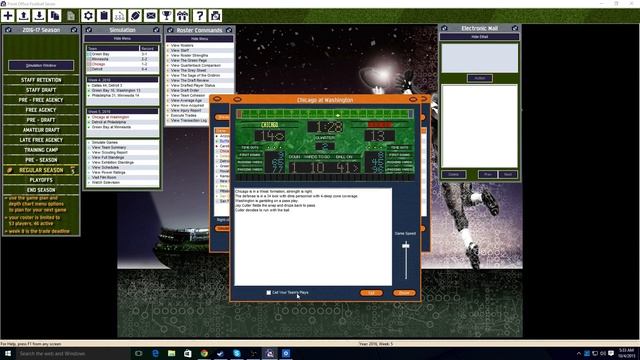Click View Draft Order entry

point(185,90)
